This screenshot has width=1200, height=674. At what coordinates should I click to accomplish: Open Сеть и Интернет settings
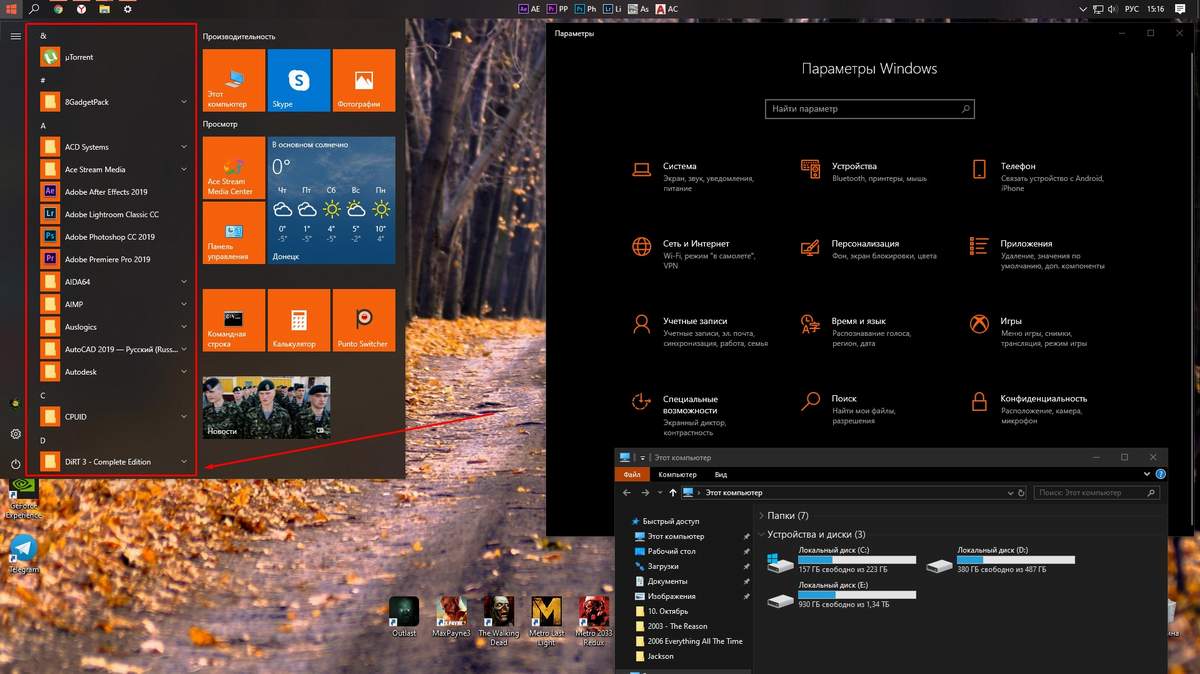tap(695, 244)
